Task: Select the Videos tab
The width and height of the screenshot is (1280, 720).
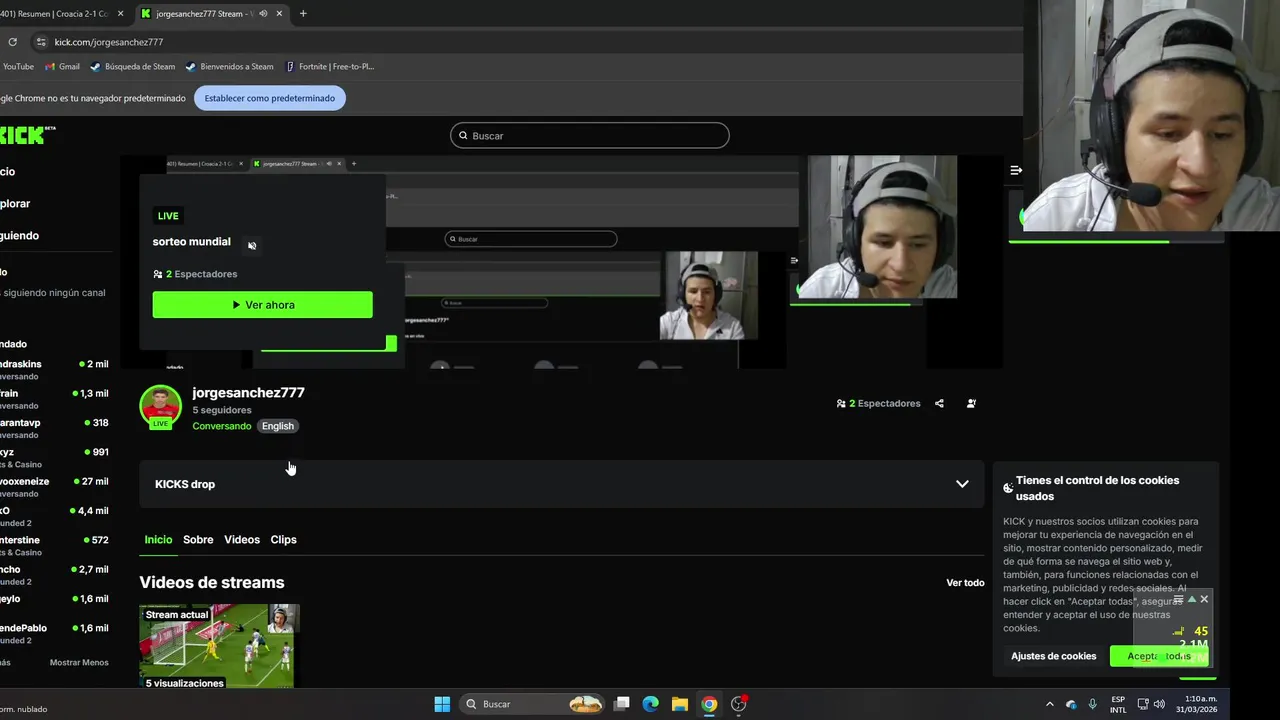Action: tap(242, 540)
